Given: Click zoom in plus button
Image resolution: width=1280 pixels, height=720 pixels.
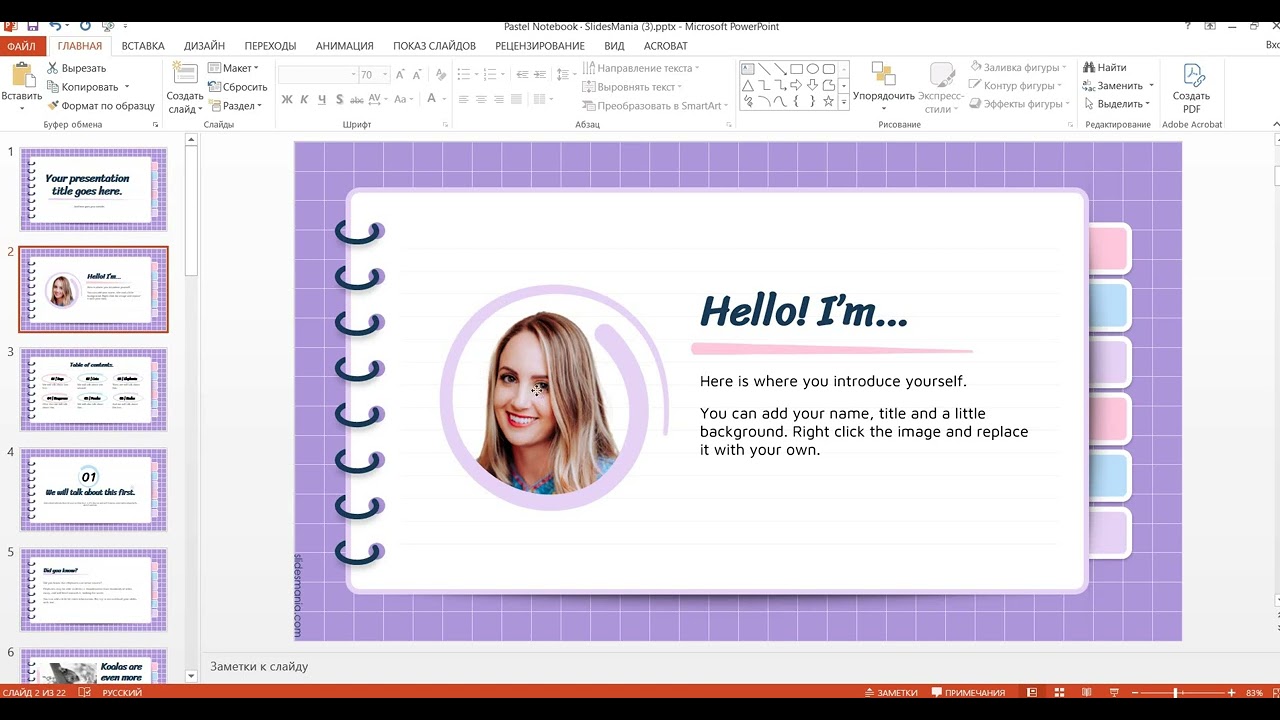Looking at the screenshot, I should click(1233, 692).
